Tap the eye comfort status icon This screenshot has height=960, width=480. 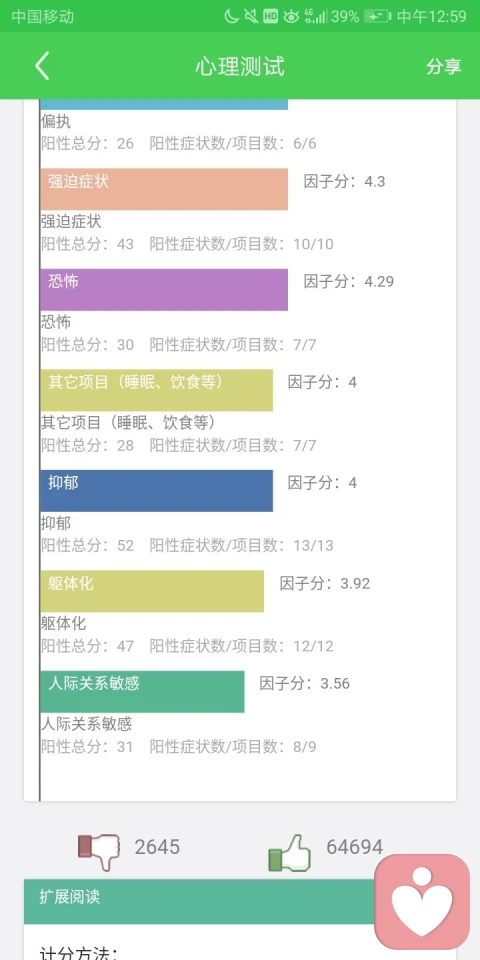pos(291,17)
